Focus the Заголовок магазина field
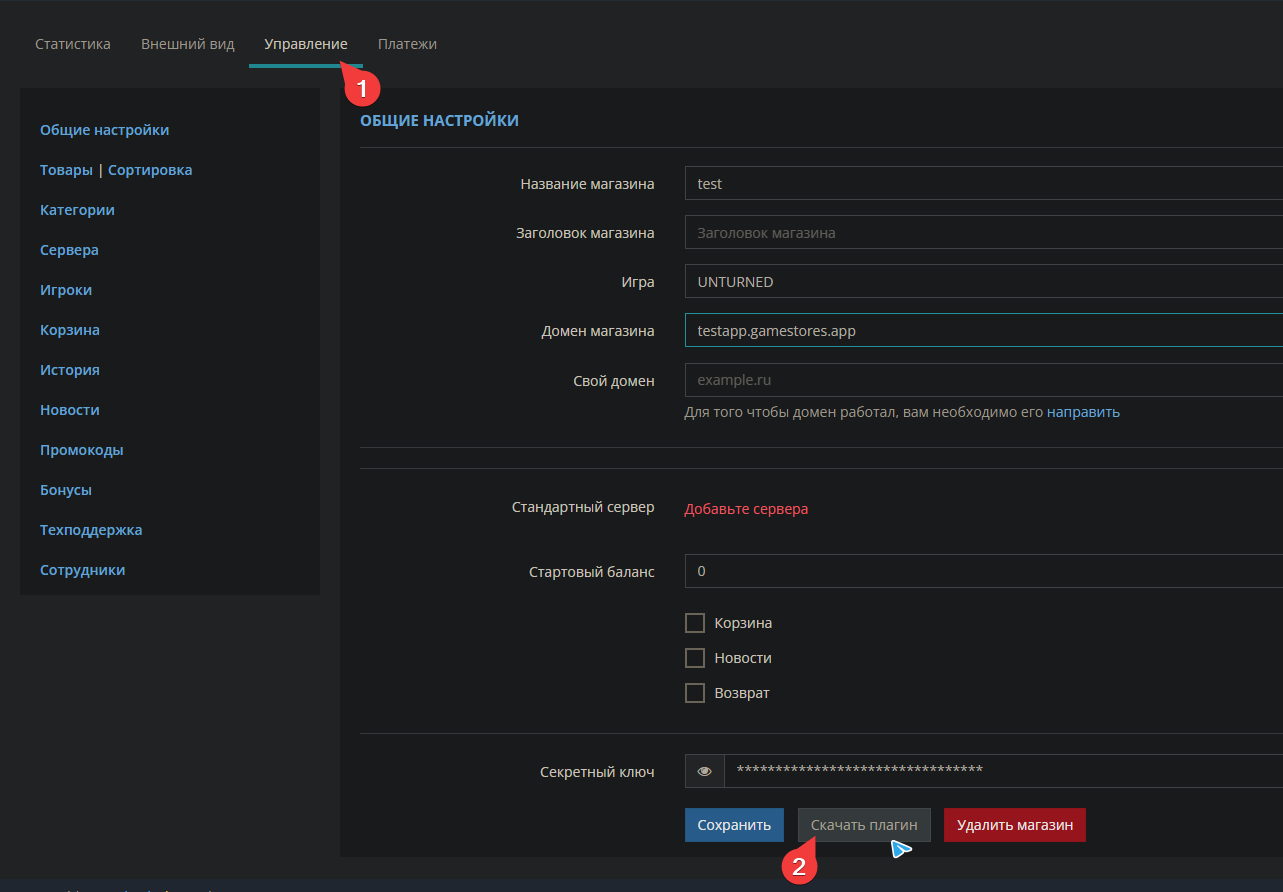1283x892 pixels. pyautogui.click(x=984, y=233)
